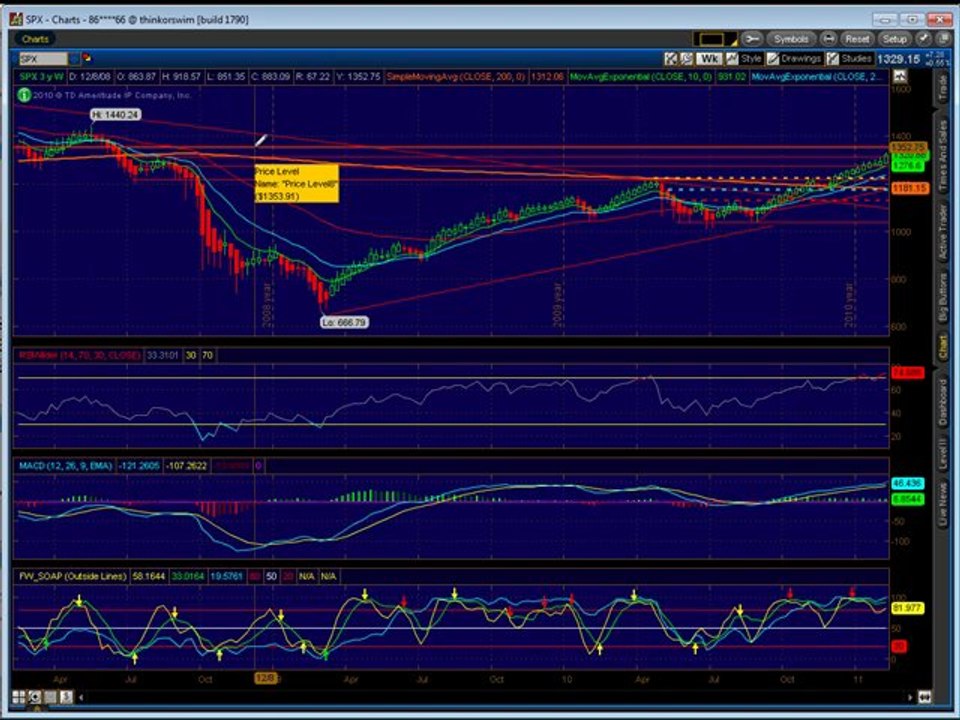
Task: Open the Drawings menu
Action: pyautogui.click(x=793, y=59)
